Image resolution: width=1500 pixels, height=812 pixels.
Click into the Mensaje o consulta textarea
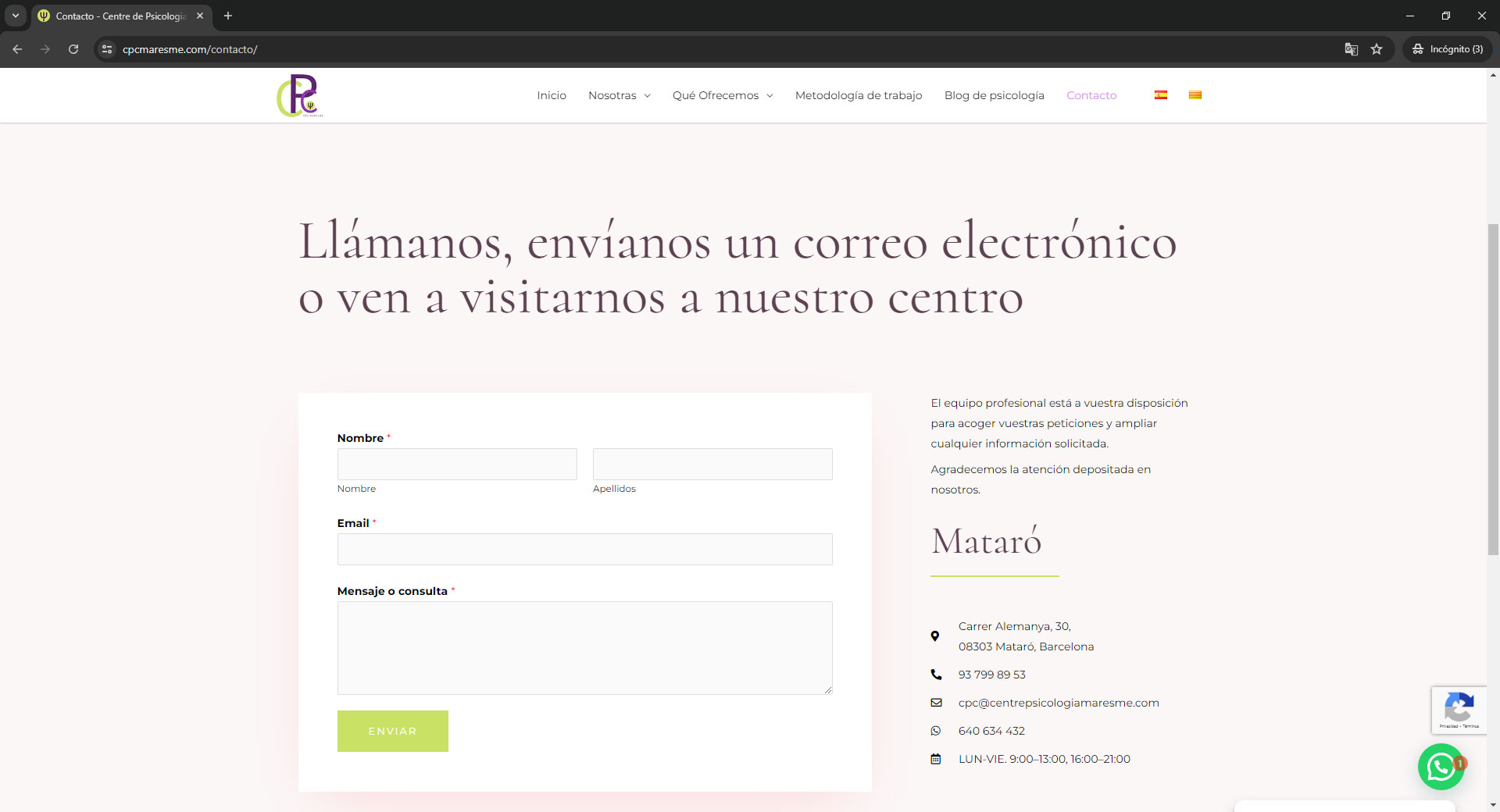click(x=584, y=647)
